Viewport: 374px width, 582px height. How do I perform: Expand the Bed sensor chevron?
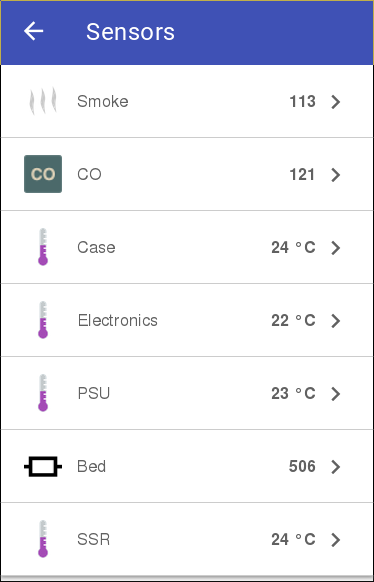tap(336, 467)
